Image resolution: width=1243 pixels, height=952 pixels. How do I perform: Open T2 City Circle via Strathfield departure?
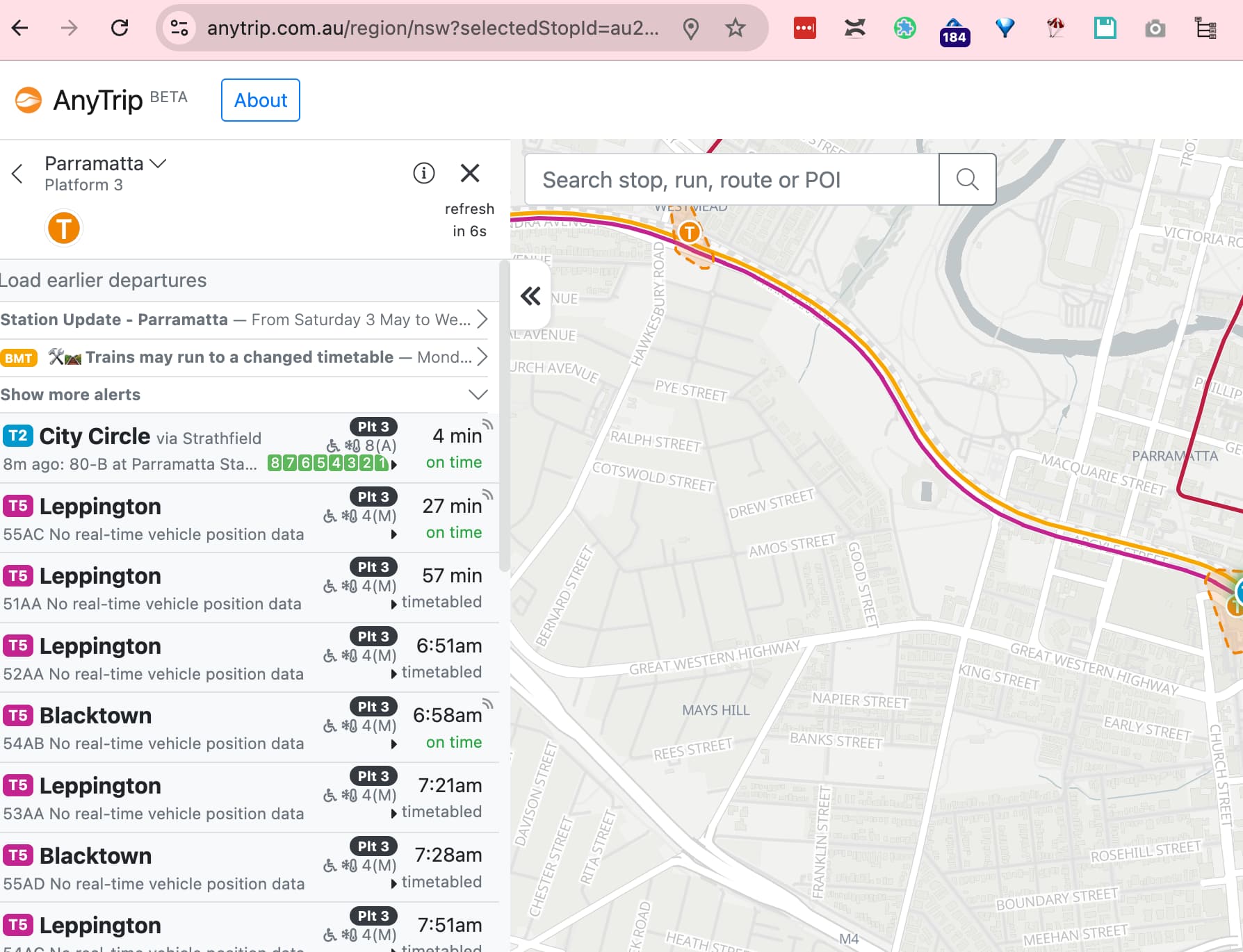click(249, 448)
